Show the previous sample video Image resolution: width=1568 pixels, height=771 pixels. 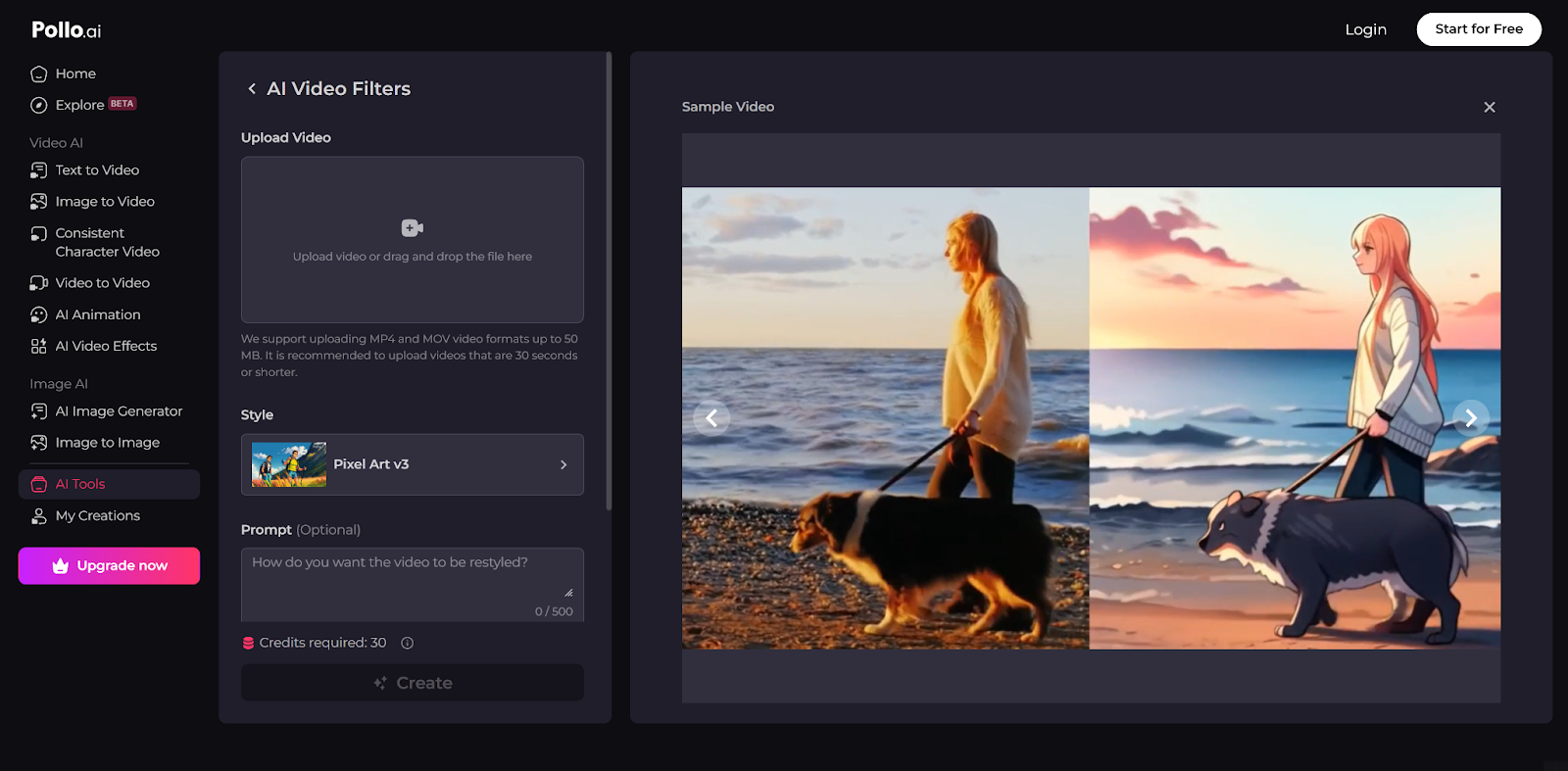coord(711,418)
